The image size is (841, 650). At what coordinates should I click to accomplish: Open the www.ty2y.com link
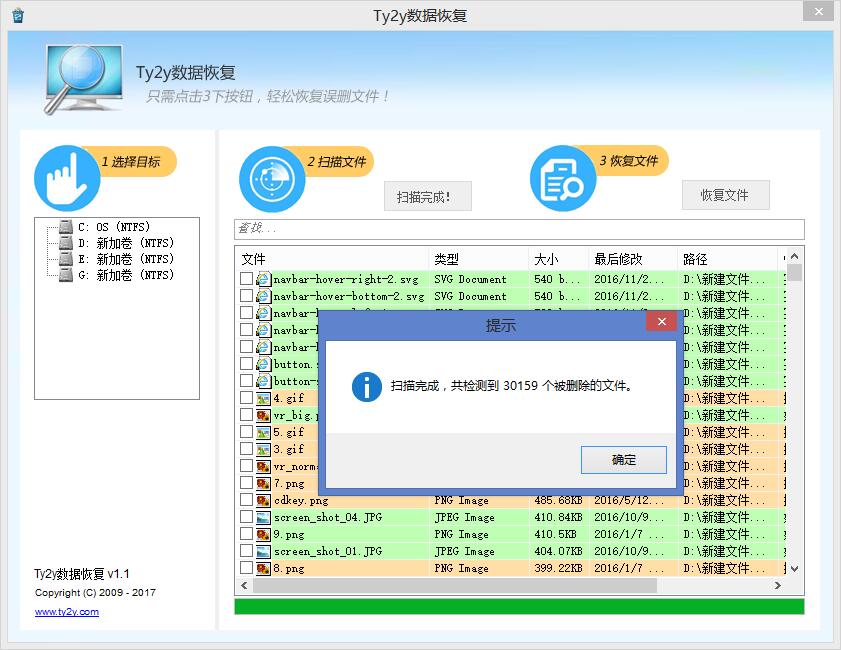click(x=67, y=612)
